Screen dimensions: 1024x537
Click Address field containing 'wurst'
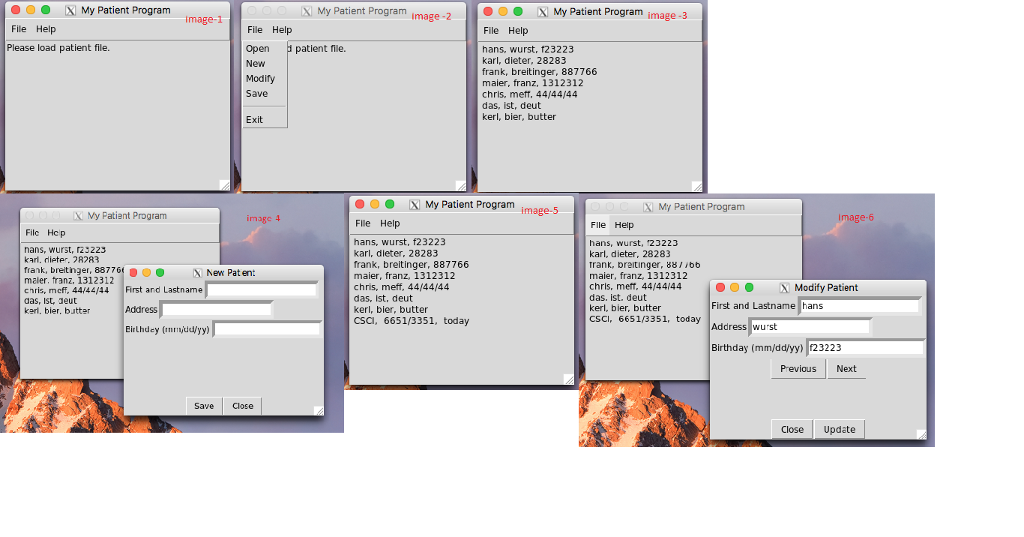pos(810,327)
